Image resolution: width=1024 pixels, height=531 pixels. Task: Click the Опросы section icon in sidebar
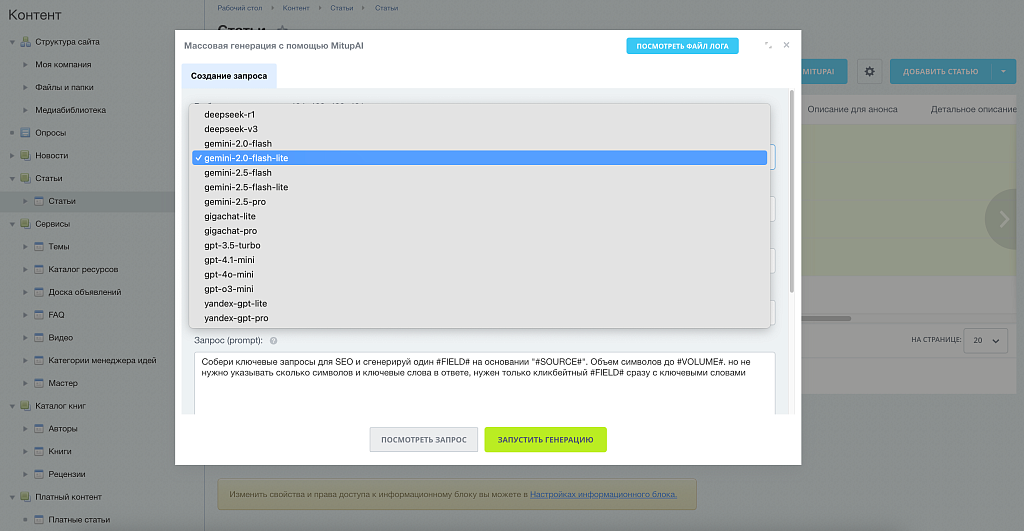(25, 133)
